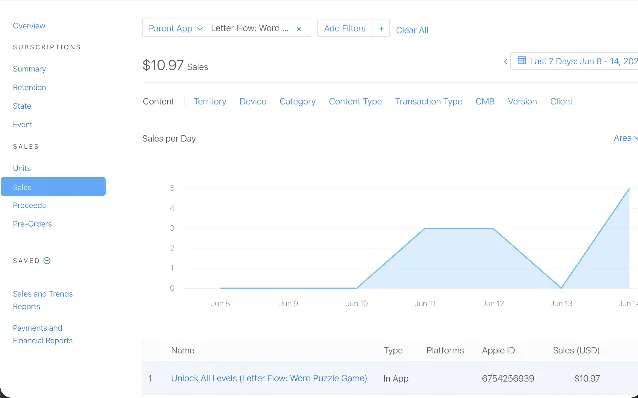Viewport: 638px width, 398px height.
Task: Click the Jun 13 chart axis label
Action: click(x=562, y=304)
